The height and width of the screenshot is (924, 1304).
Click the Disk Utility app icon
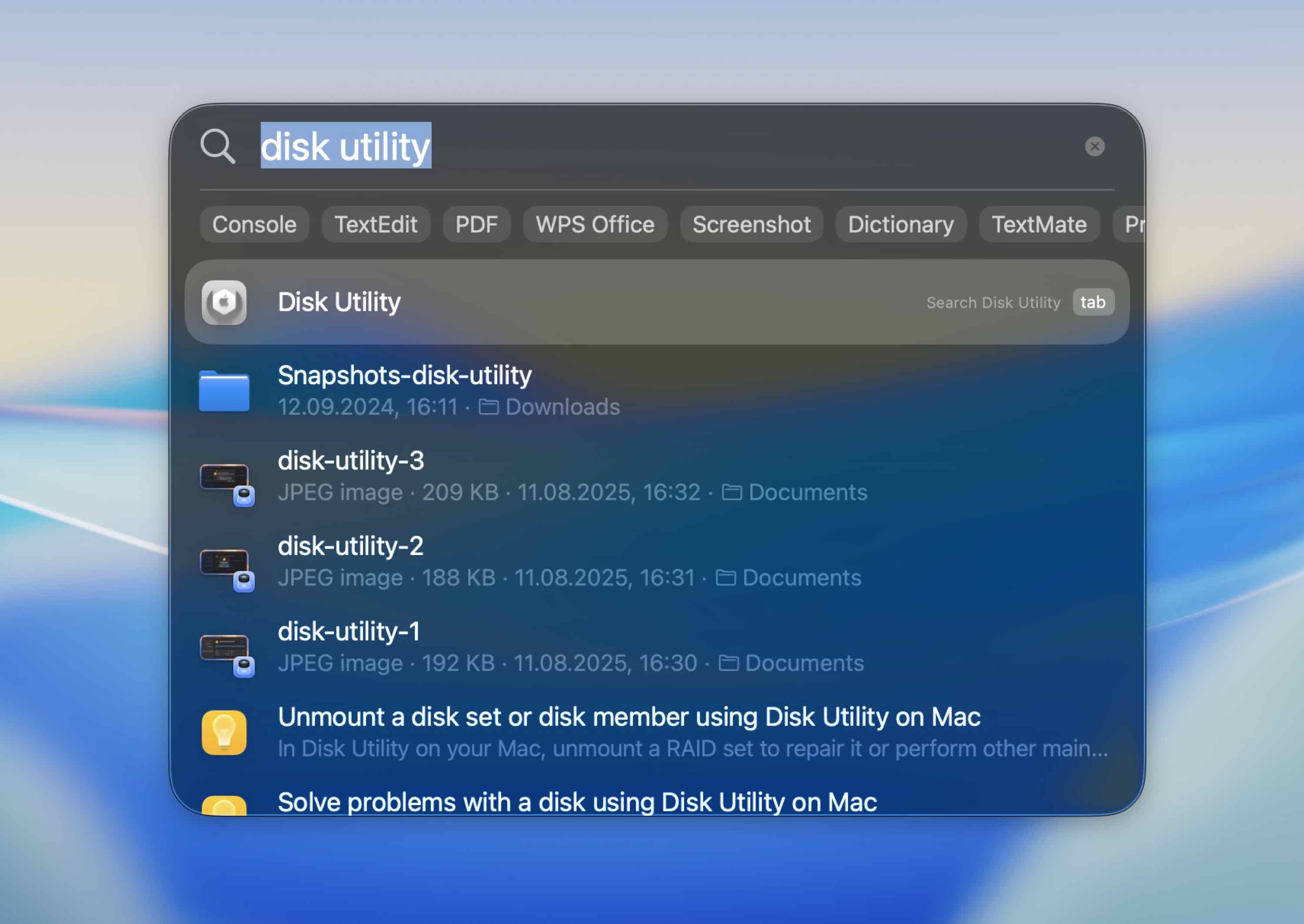(x=225, y=302)
